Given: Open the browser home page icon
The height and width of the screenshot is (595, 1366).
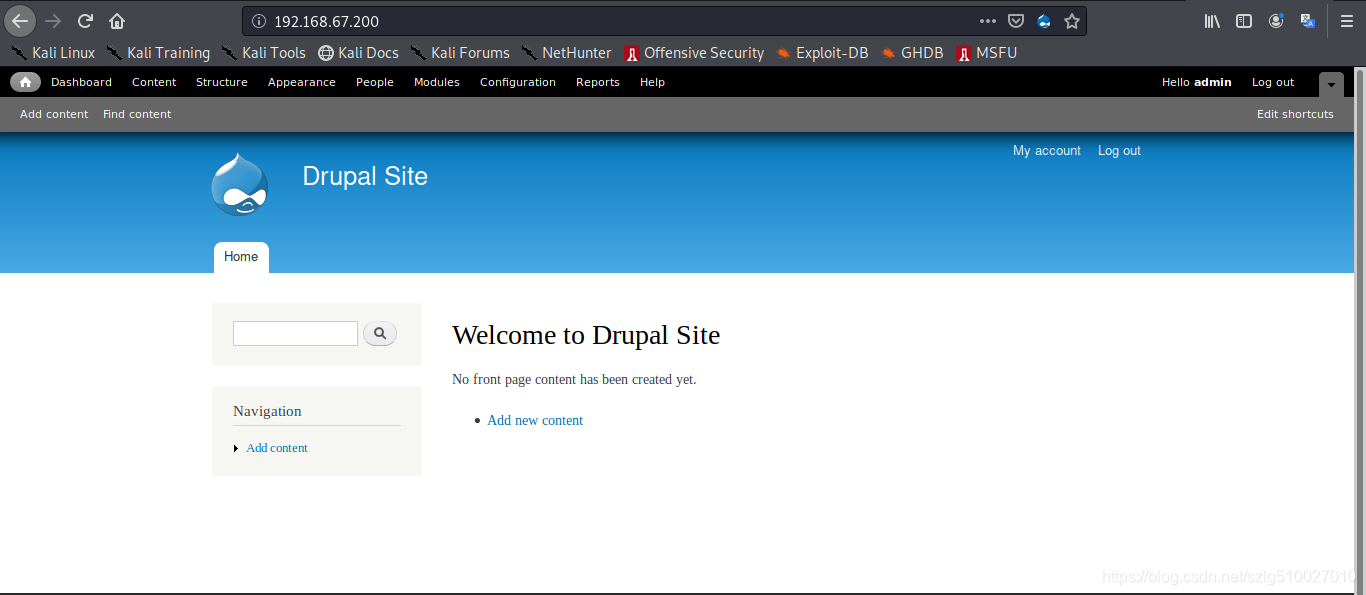Looking at the screenshot, I should [x=117, y=21].
